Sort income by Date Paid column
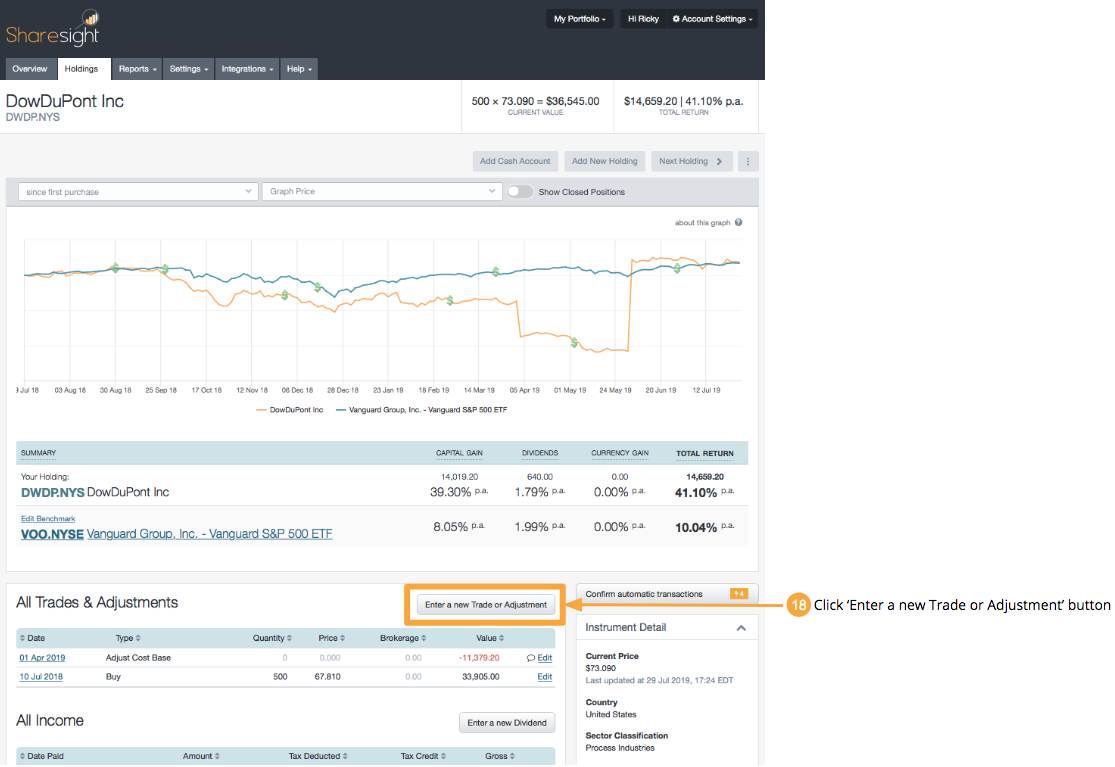Viewport: 1115px width, 767px height. click(x=41, y=756)
